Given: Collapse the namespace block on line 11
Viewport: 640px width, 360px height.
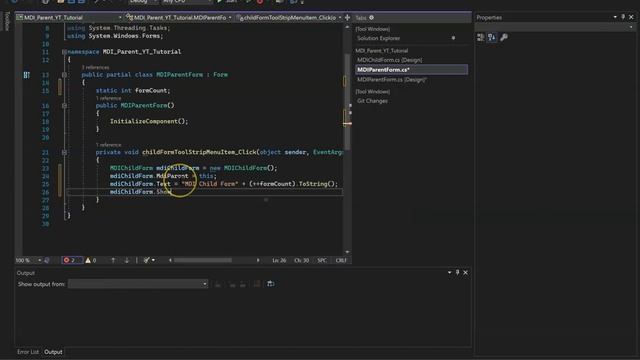Looking at the screenshot, I should point(64,52).
